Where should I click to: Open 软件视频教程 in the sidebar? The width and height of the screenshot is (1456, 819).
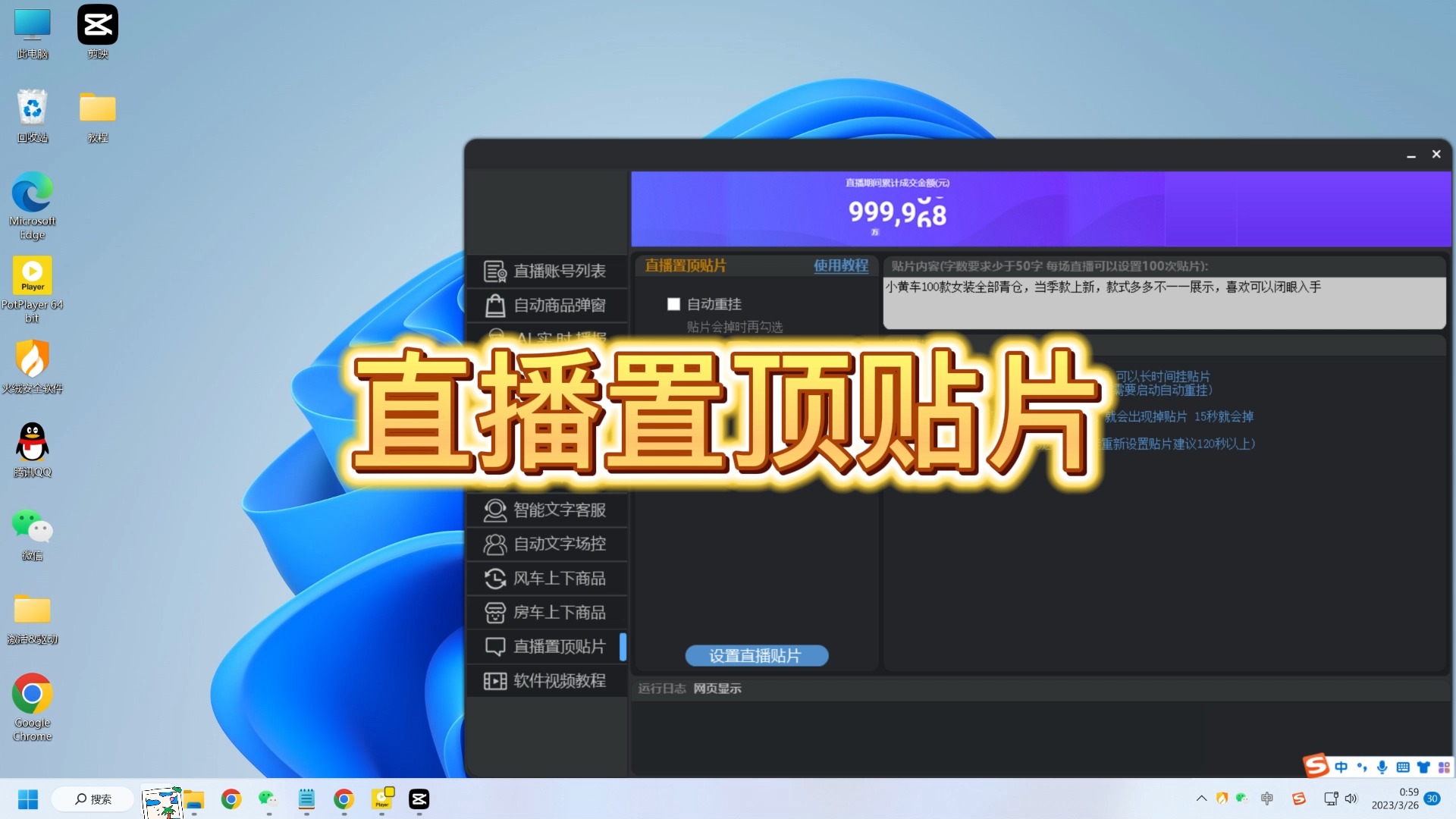click(x=546, y=680)
